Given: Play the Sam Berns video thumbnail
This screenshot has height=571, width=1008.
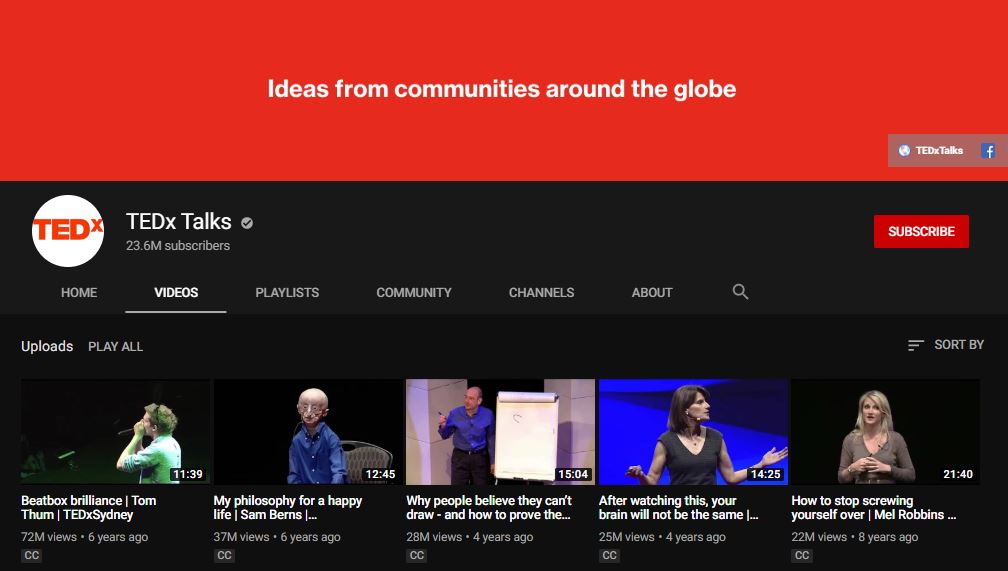Looking at the screenshot, I should tap(308, 431).
